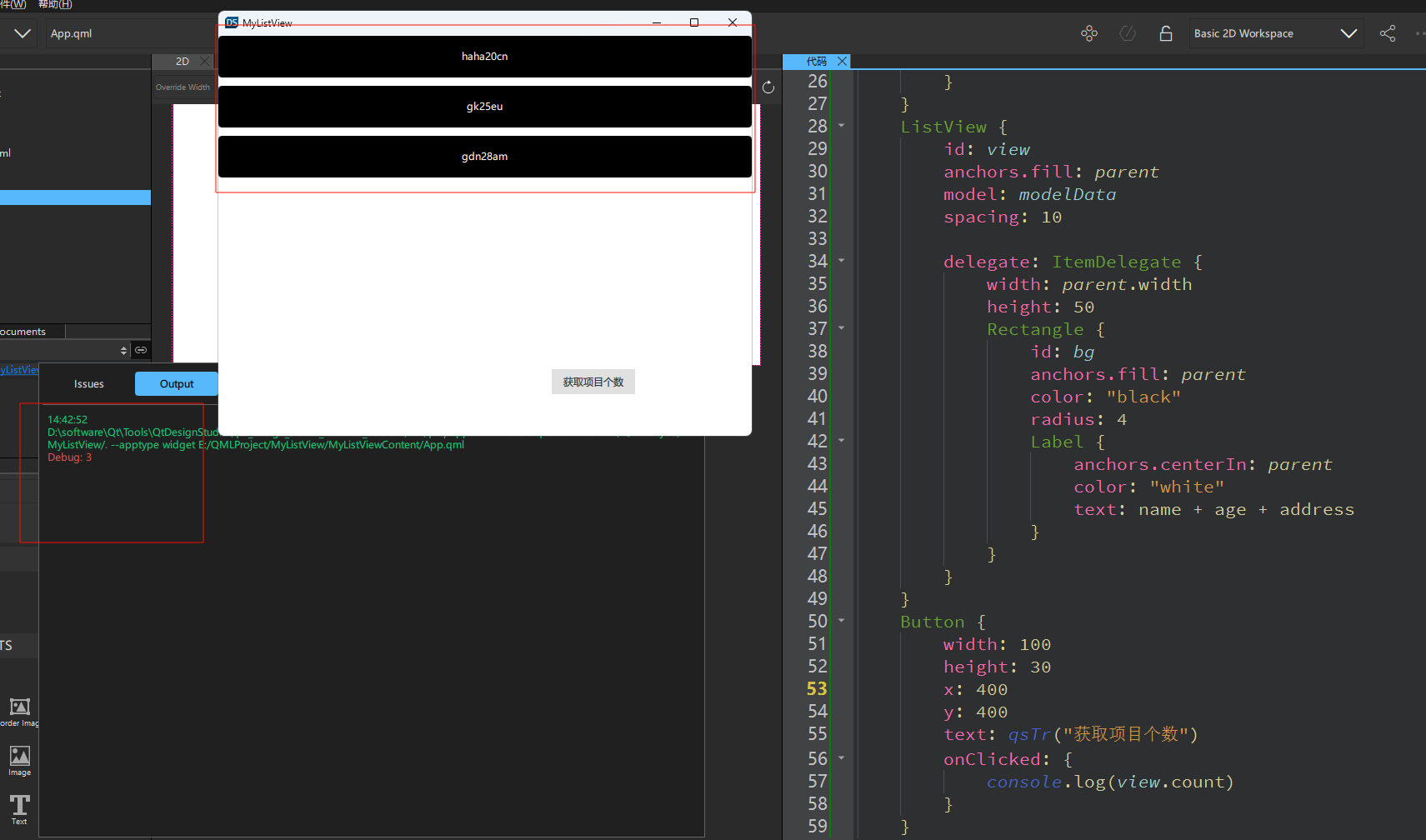Click 'height: 50' in delegate code

1041,307
